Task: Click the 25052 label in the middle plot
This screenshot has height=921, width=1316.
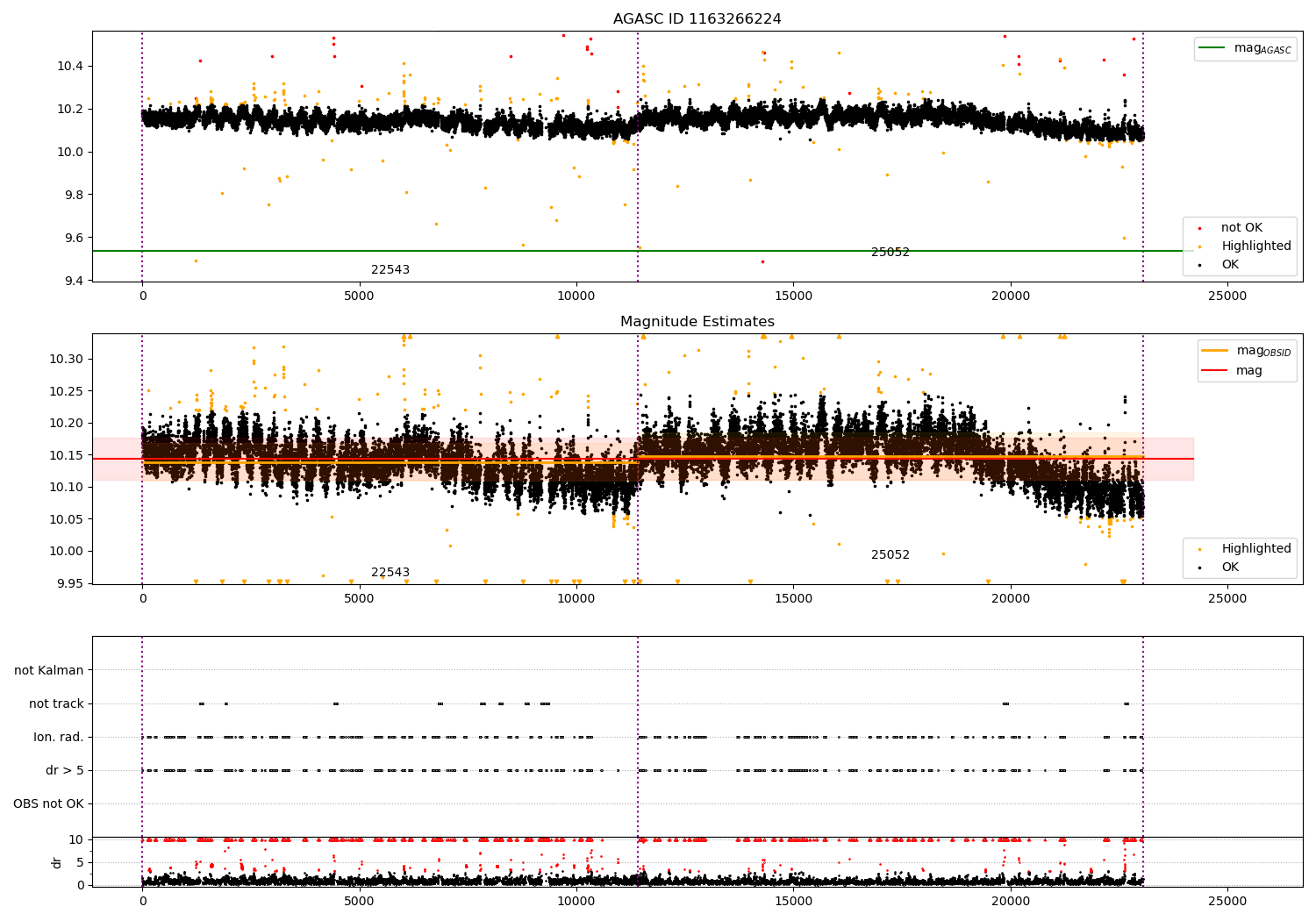Action: (x=890, y=555)
